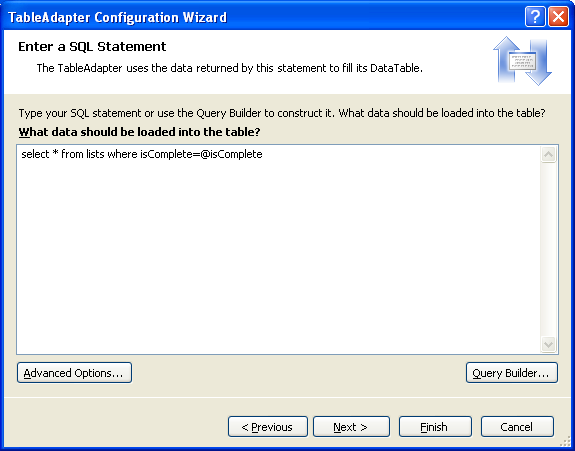Place cursor after @isComplete in SQL statement

pos(263,154)
